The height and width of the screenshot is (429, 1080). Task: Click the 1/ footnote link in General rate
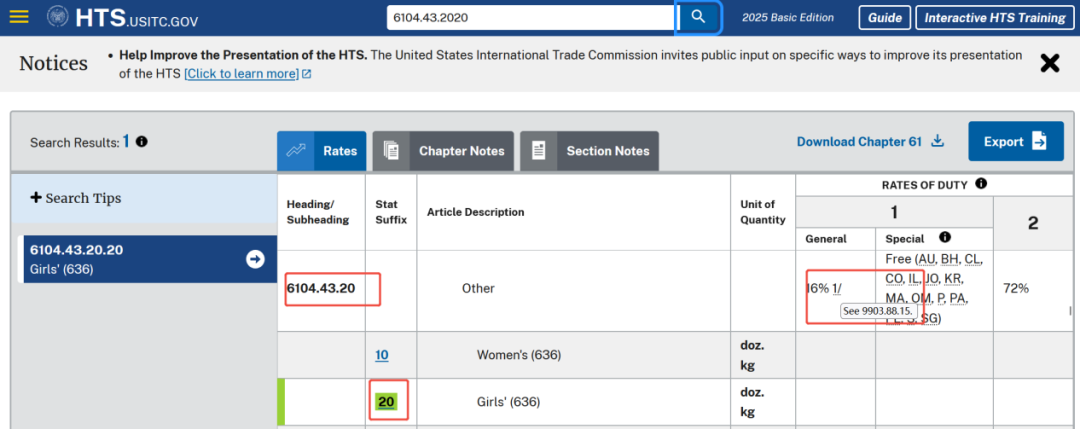[836, 289]
